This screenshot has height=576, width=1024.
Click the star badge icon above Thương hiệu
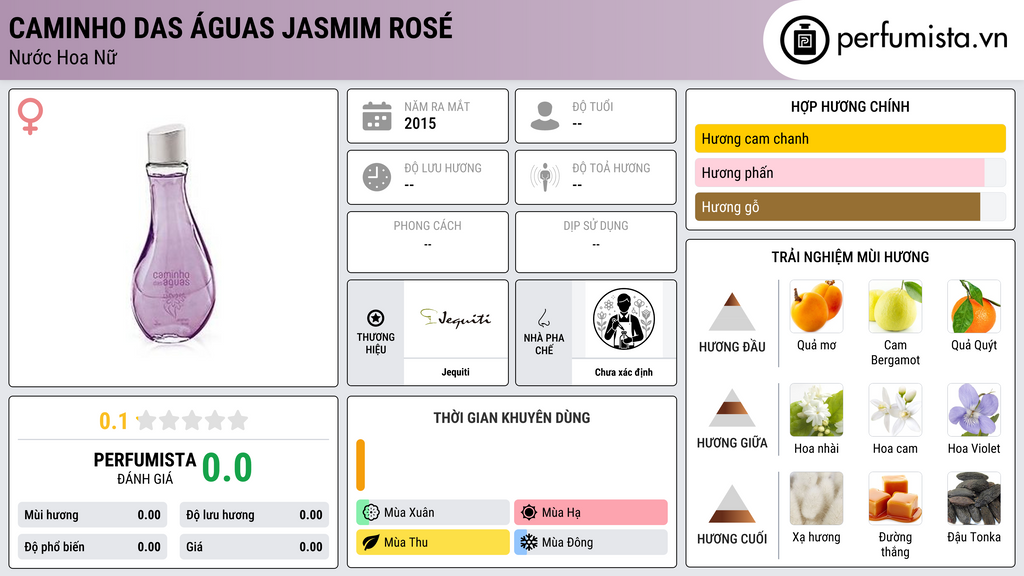[x=376, y=318]
